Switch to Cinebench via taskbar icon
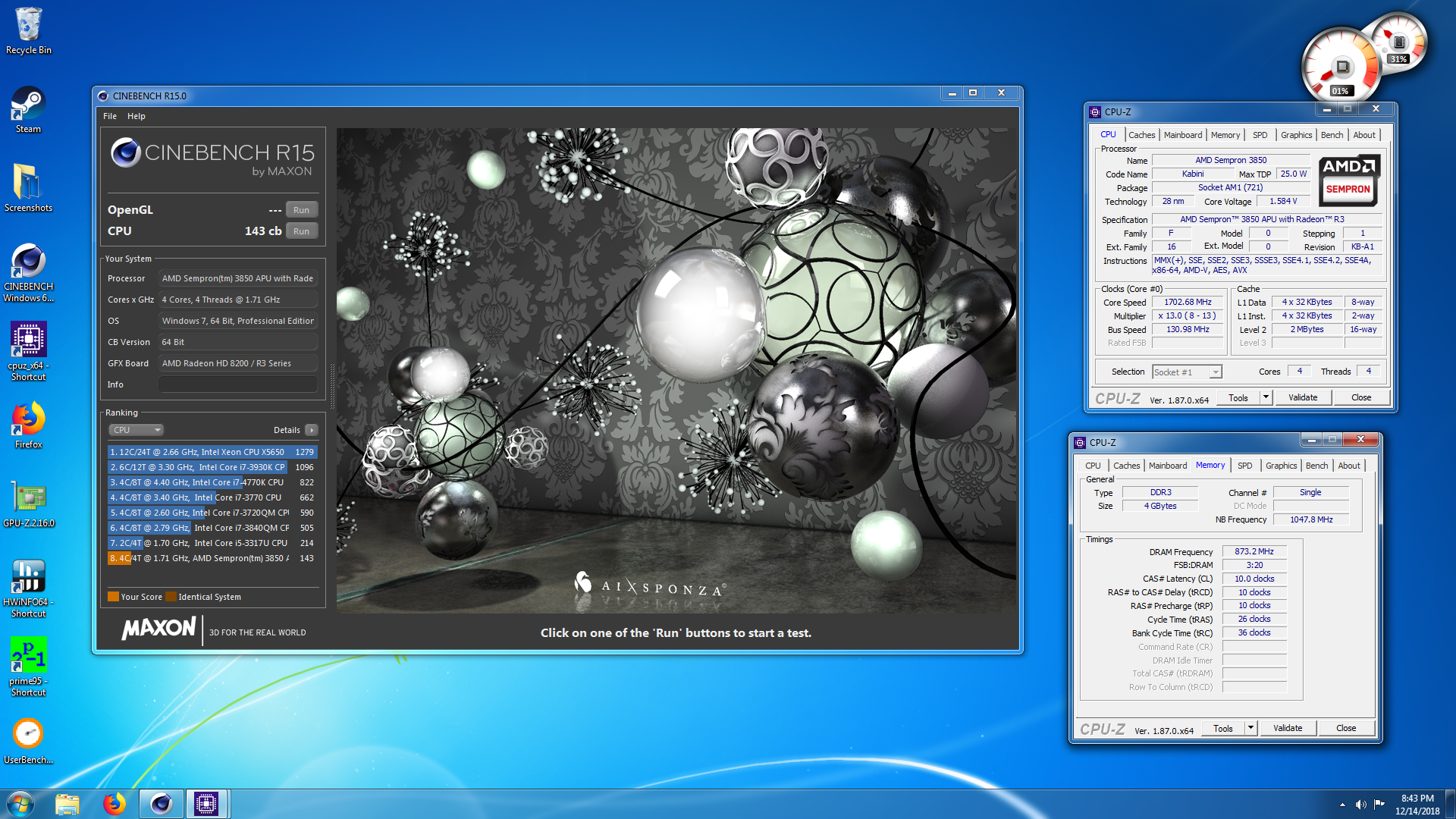1456x819 pixels. [162, 804]
